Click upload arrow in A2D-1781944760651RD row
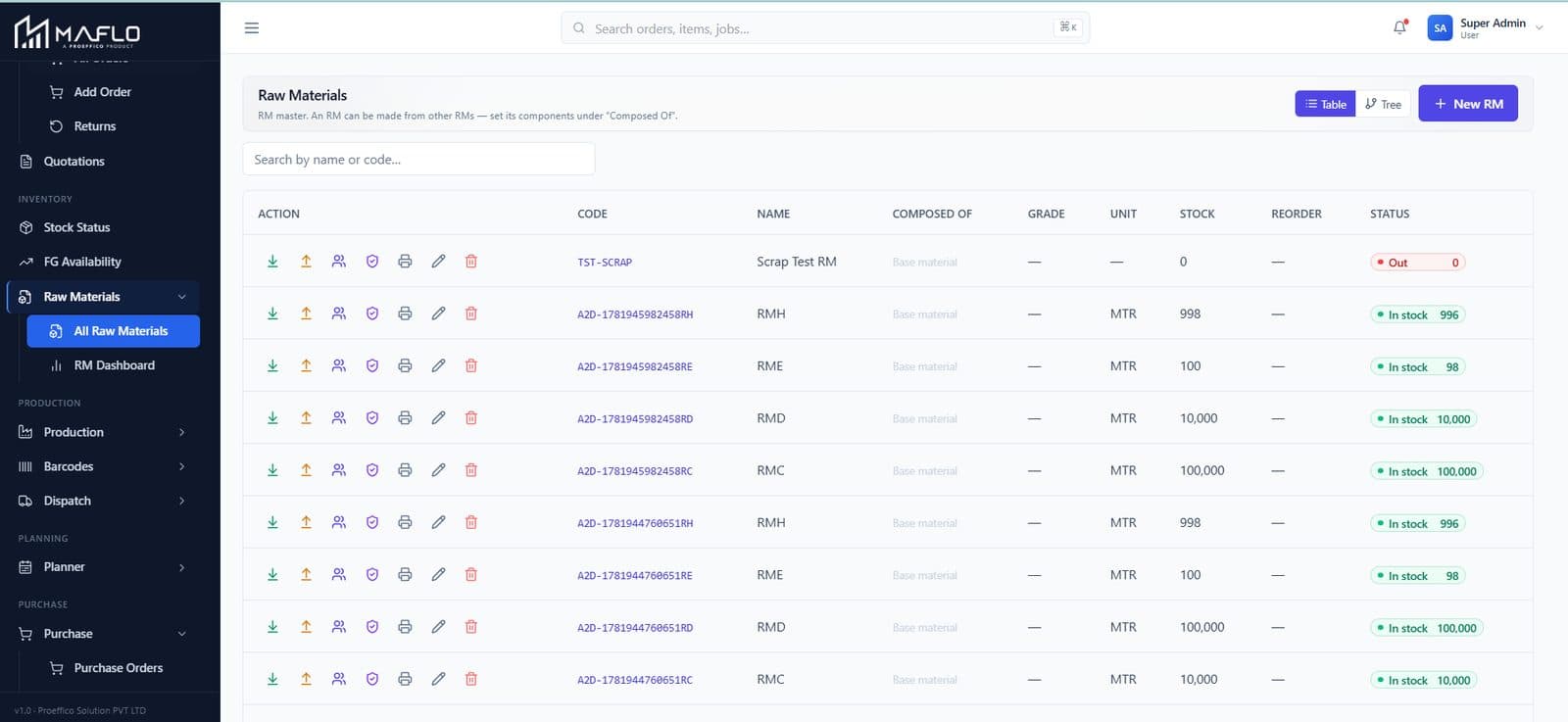This screenshot has width=1568, height=722. [306, 627]
